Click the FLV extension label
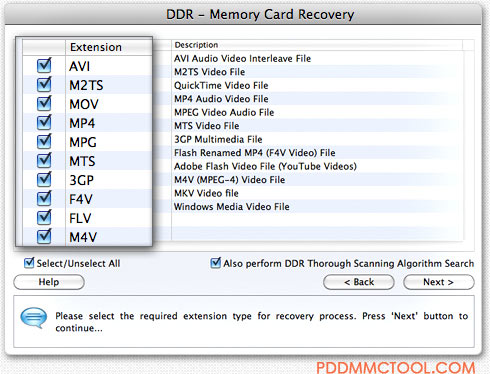 tap(80, 218)
